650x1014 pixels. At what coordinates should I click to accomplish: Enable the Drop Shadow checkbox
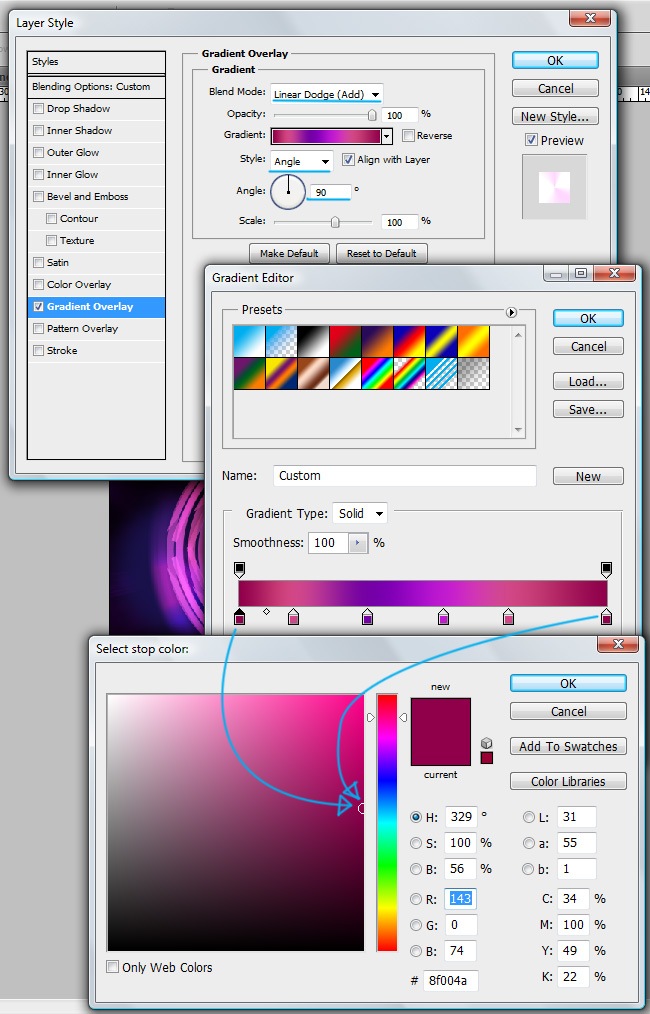click(38, 109)
